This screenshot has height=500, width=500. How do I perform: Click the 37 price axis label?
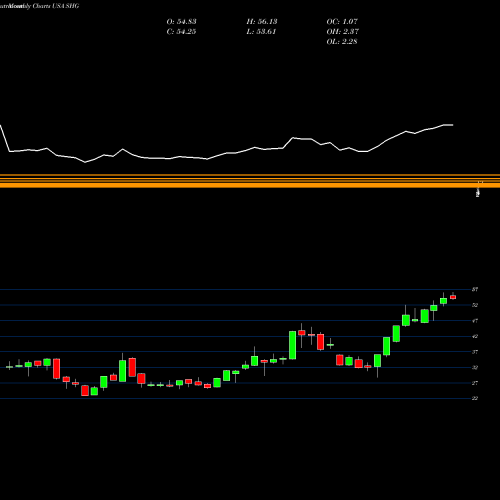(x=475, y=352)
